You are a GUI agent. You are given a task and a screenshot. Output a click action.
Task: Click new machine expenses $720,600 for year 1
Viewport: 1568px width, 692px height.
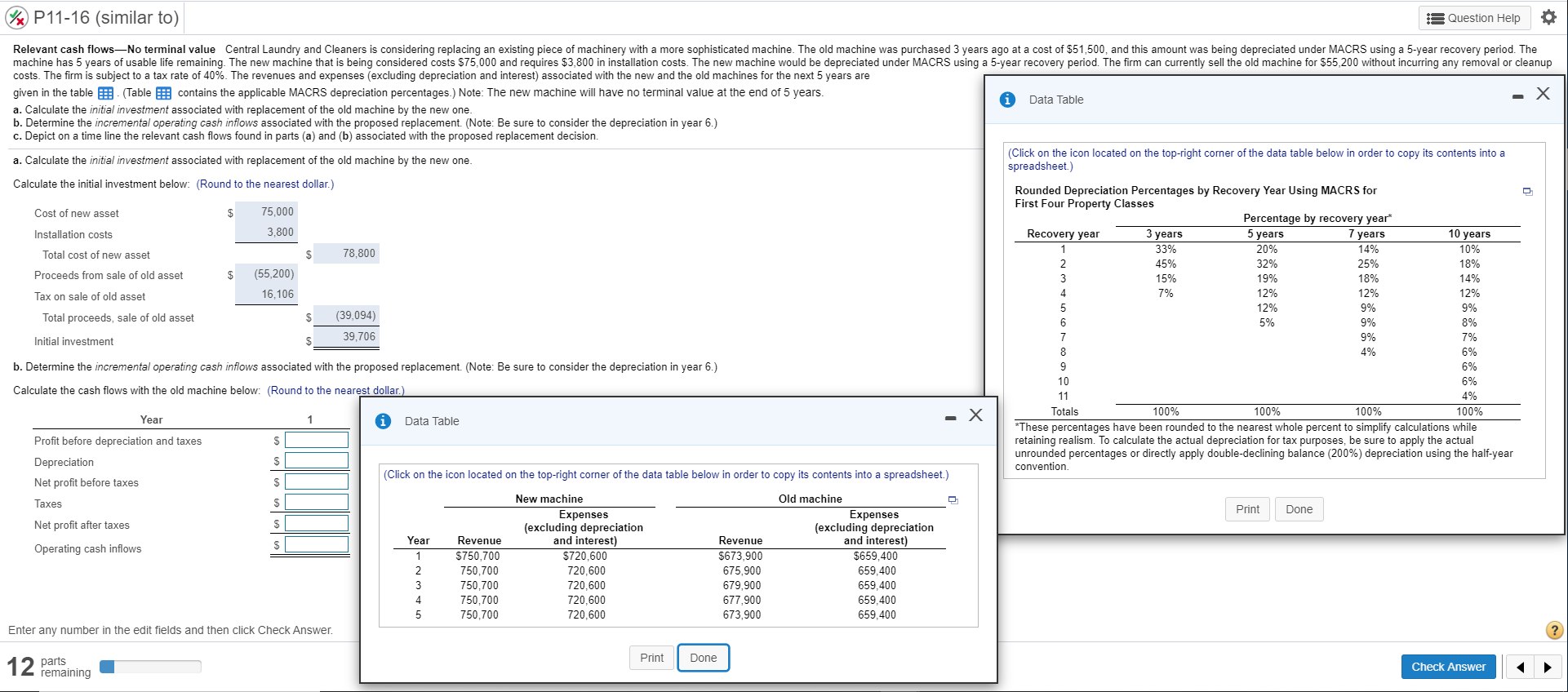point(584,556)
